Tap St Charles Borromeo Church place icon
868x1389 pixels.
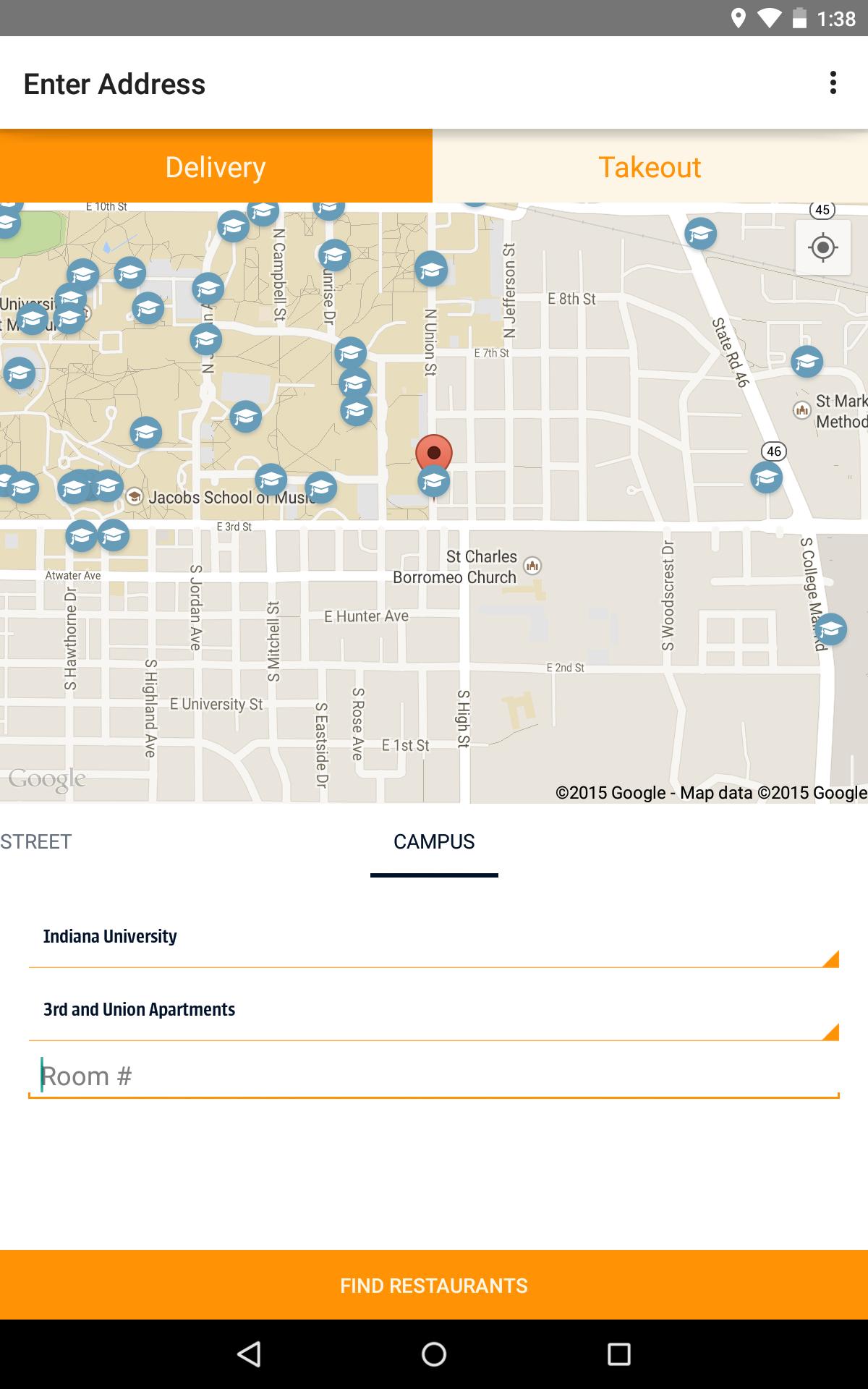[x=532, y=566]
